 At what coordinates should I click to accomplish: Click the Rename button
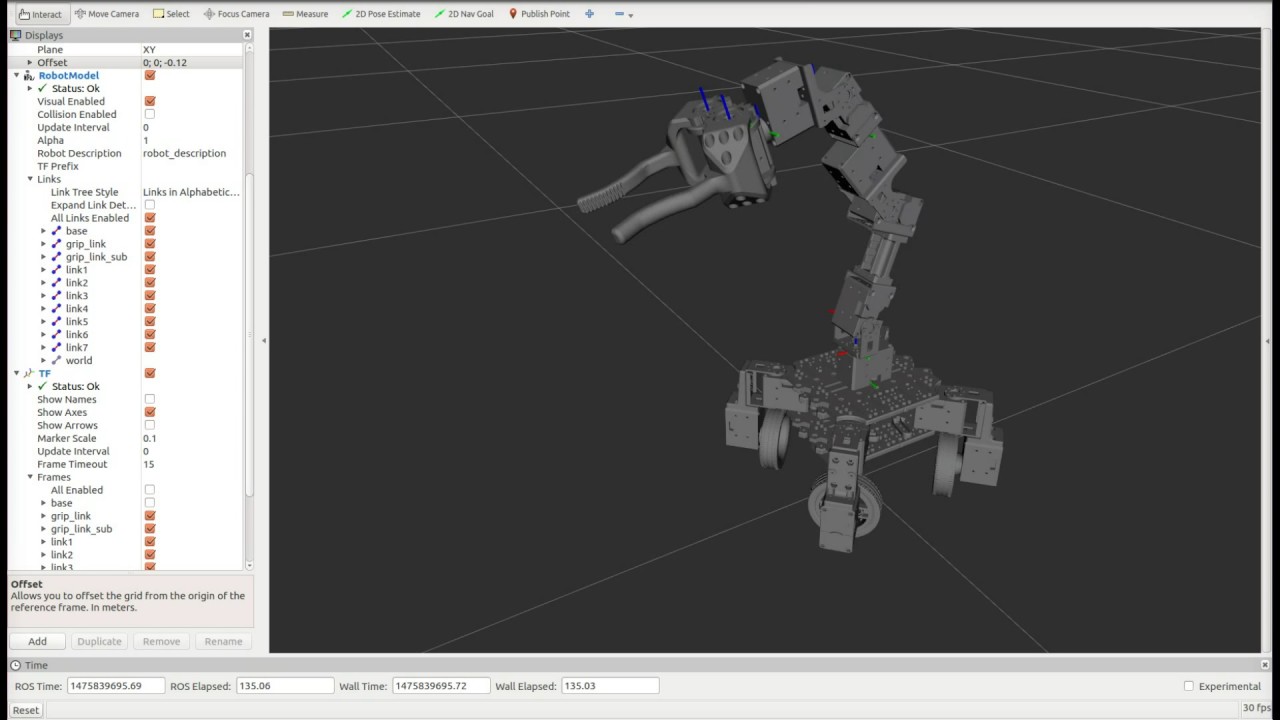coord(223,641)
